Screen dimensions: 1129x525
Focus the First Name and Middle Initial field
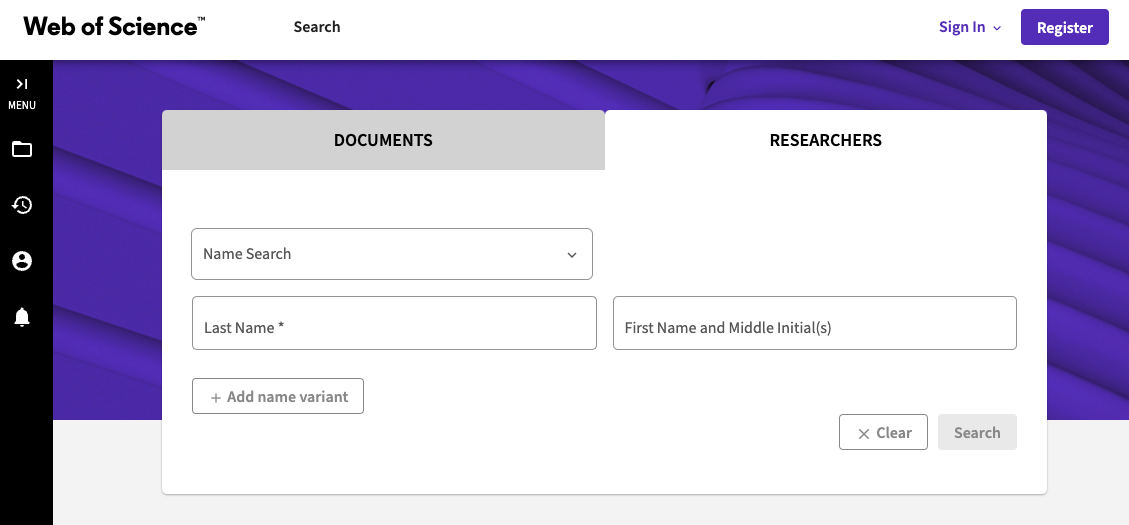(x=815, y=323)
